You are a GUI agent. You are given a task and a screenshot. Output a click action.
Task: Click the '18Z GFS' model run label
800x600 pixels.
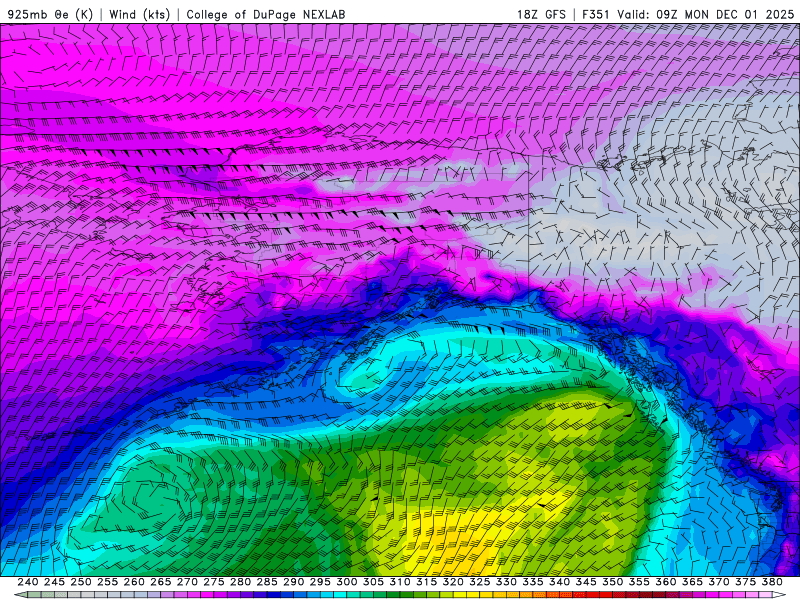tap(541, 14)
